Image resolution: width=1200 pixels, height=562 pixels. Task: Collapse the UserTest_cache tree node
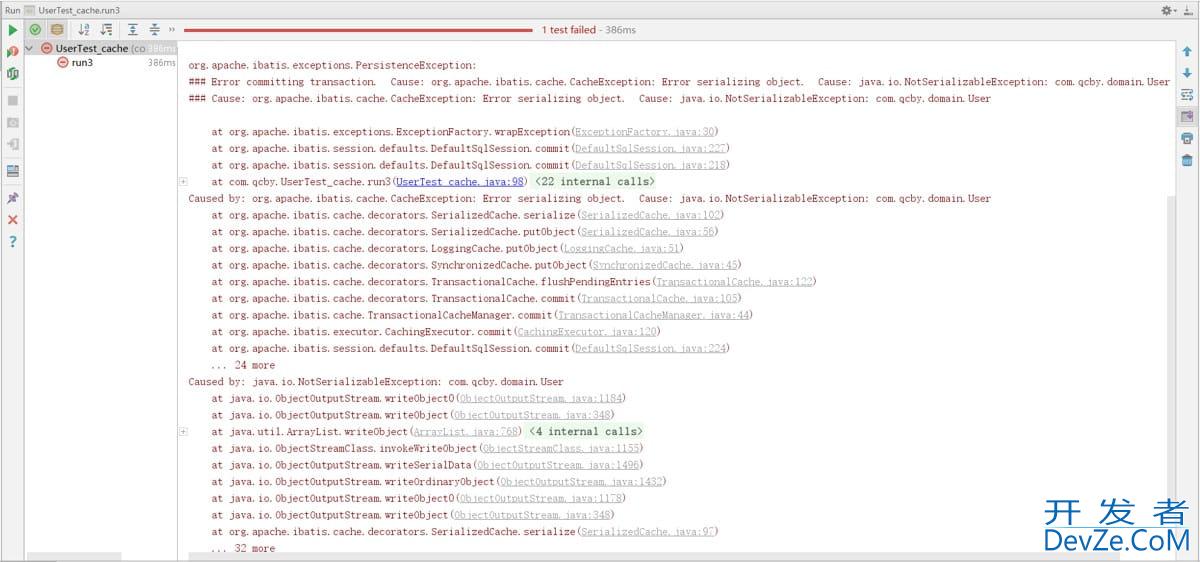[30, 48]
